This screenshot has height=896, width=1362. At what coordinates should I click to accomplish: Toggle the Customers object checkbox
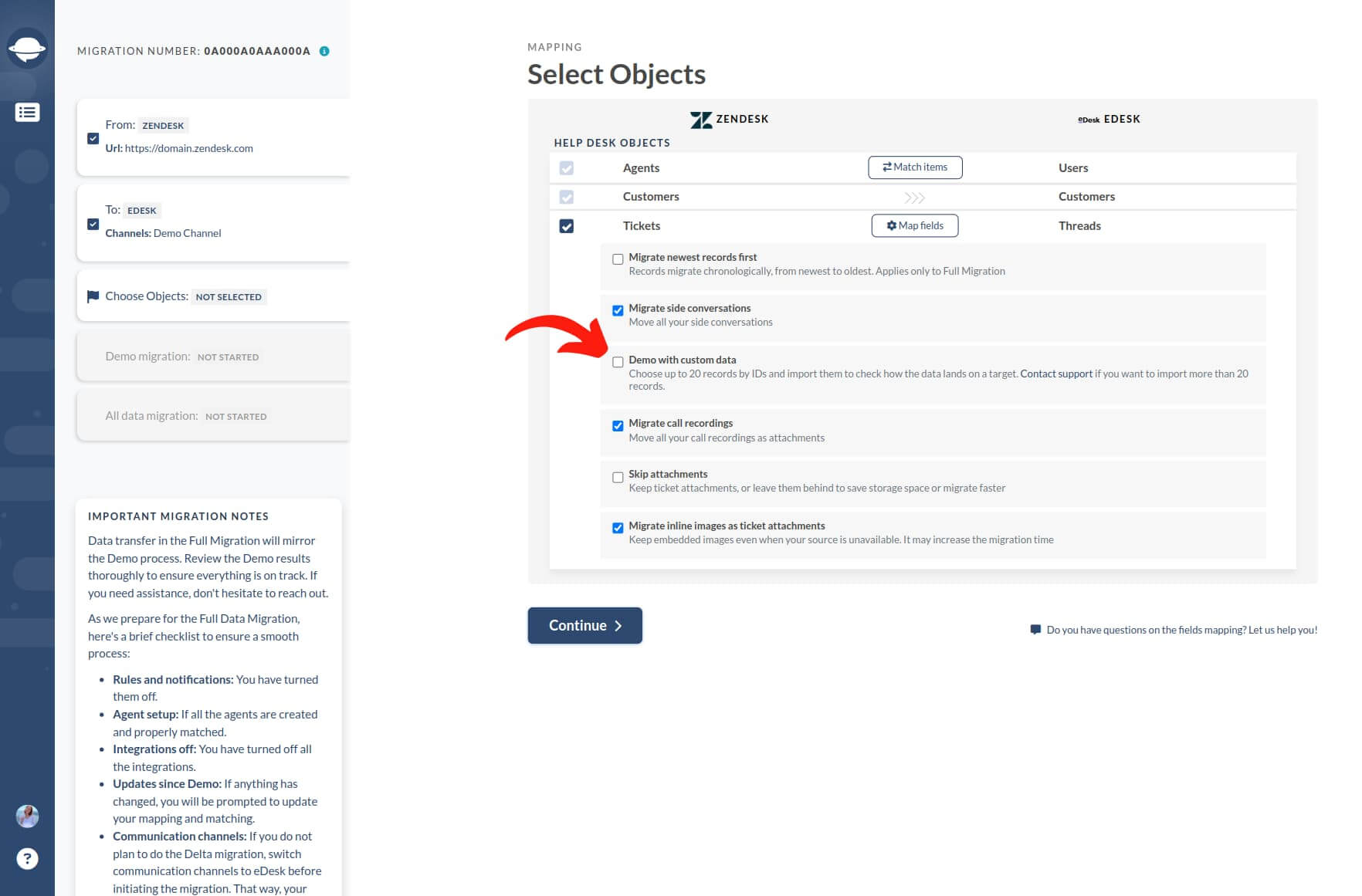click(567, 197)
